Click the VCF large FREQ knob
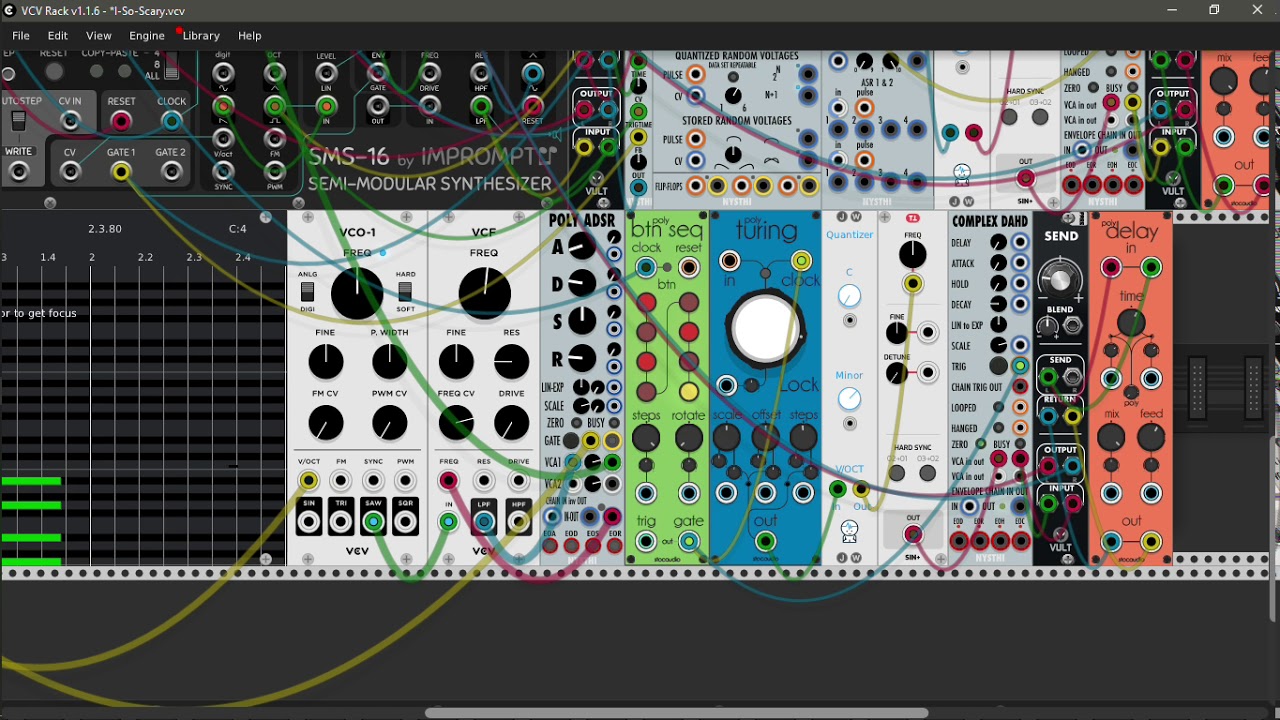This screenshot has width=1280, height=720. tap(484, 293)
